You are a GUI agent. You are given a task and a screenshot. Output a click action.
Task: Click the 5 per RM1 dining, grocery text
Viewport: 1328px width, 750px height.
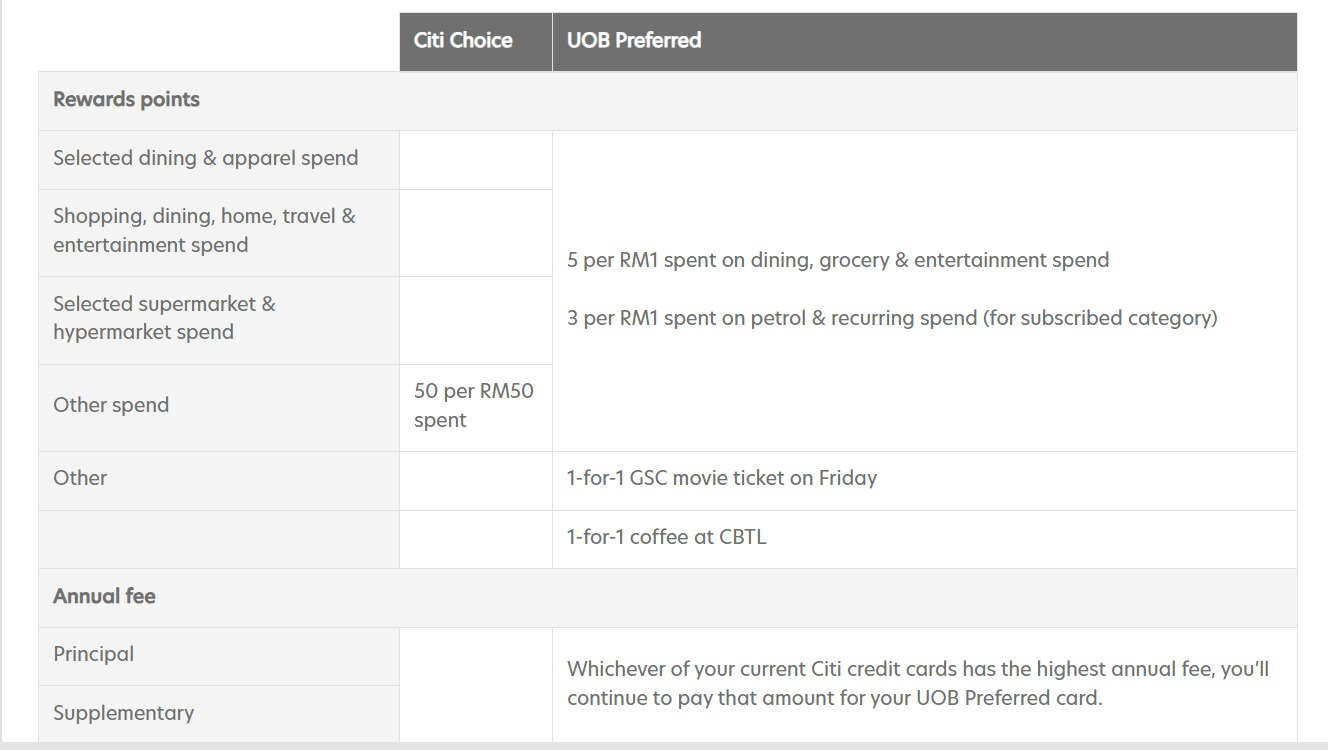(x=838, y=260)
